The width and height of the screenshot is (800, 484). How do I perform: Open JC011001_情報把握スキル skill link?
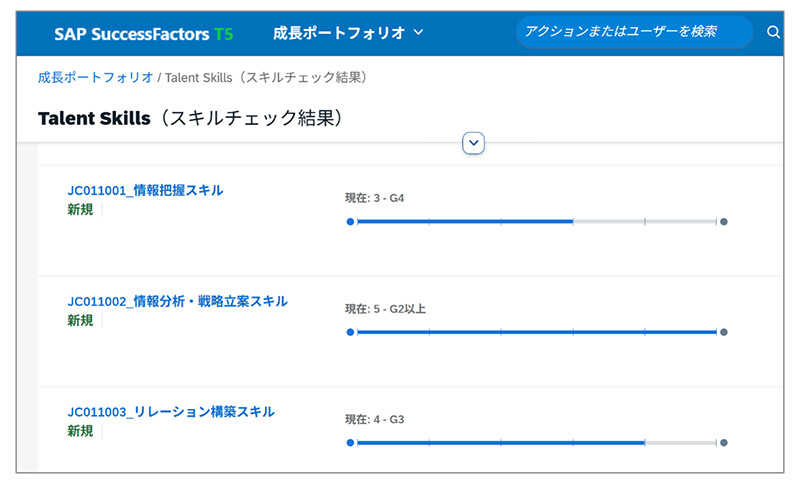pyautogui.click(x=145, y=190)
